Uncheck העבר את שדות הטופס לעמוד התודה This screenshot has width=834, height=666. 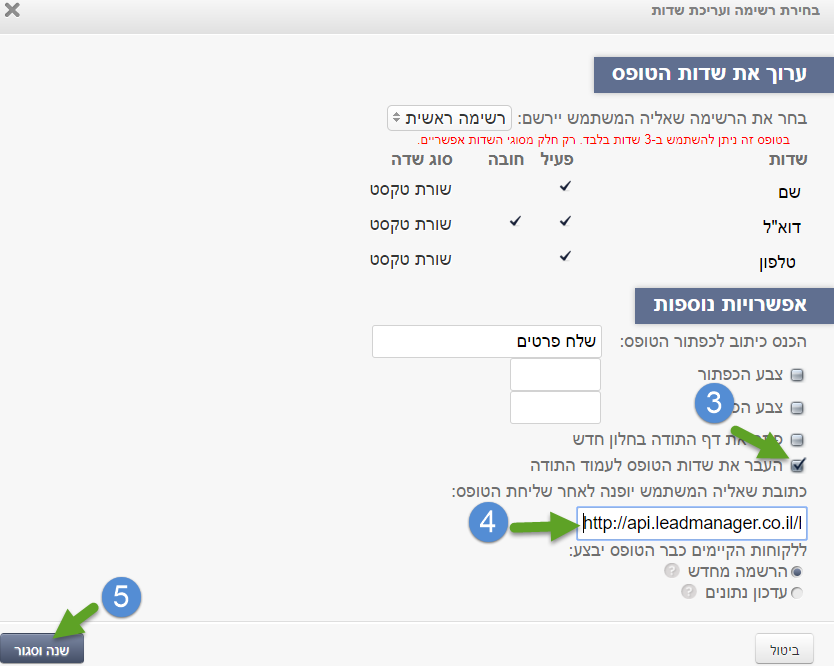797,465
